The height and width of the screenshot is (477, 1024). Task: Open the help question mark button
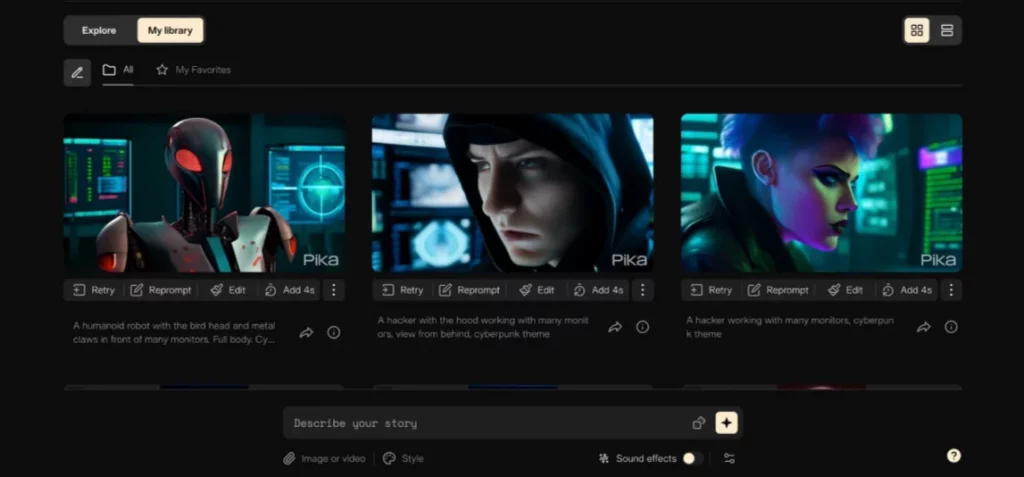coord(953,455)
